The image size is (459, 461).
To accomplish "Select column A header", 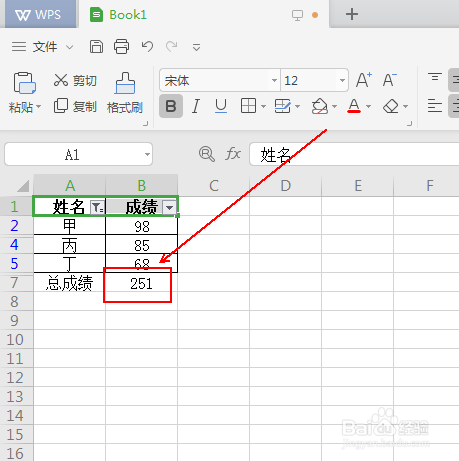I will click(x=70, y=186).
